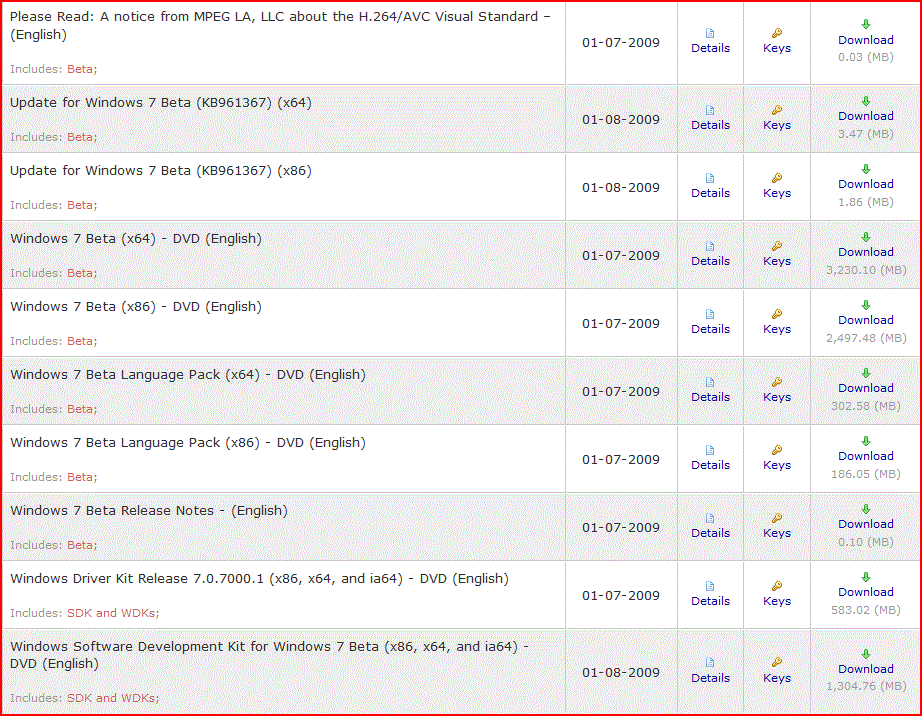922x716 pixels.
Task: Select date 01-08-2009 in KB961367 (x64) row
Action: coord(621,120)
